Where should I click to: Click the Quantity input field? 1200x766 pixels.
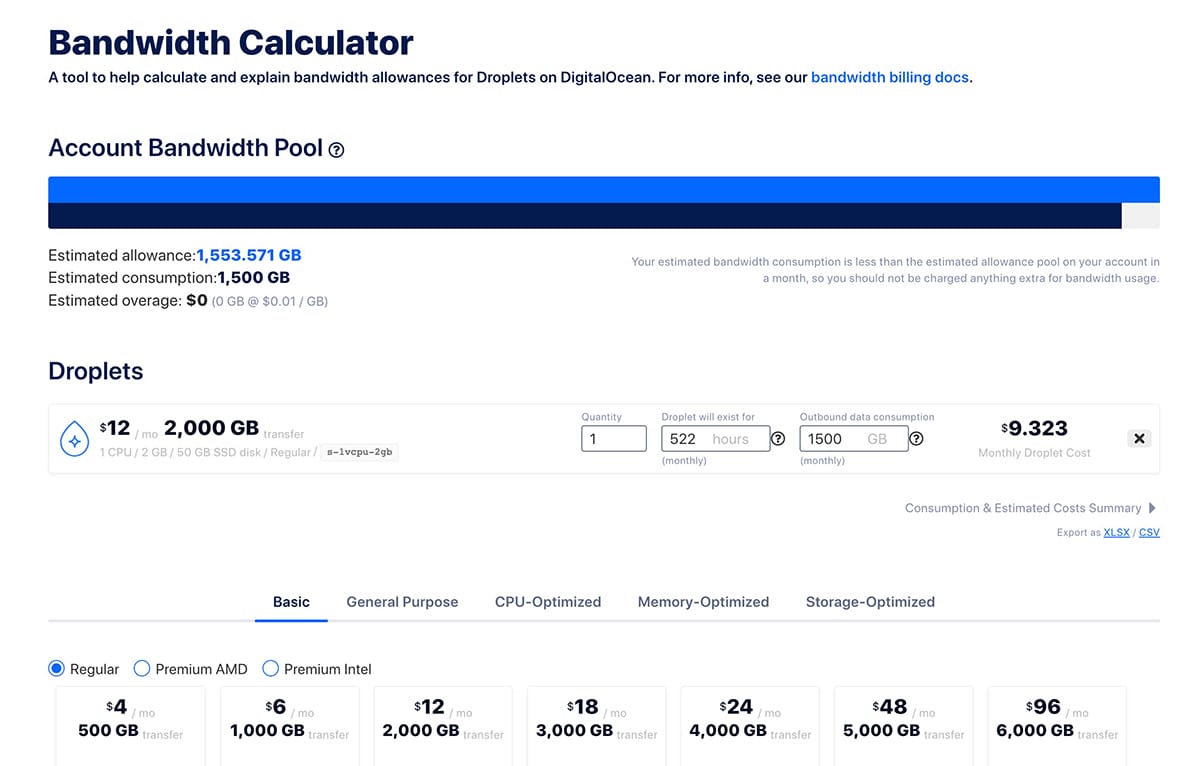[x=613, y=439]
